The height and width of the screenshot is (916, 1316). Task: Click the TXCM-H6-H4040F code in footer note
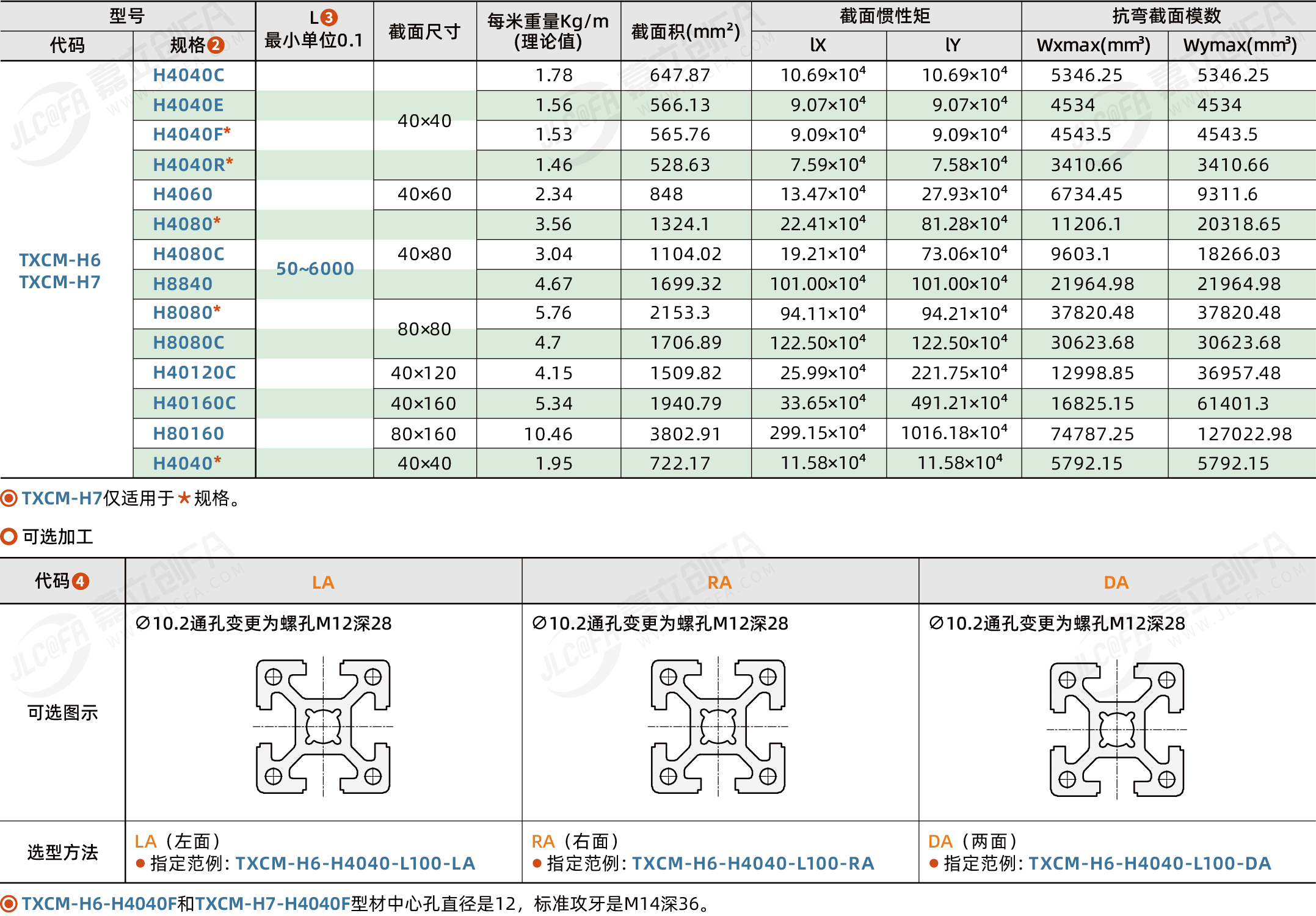[100, 904]
